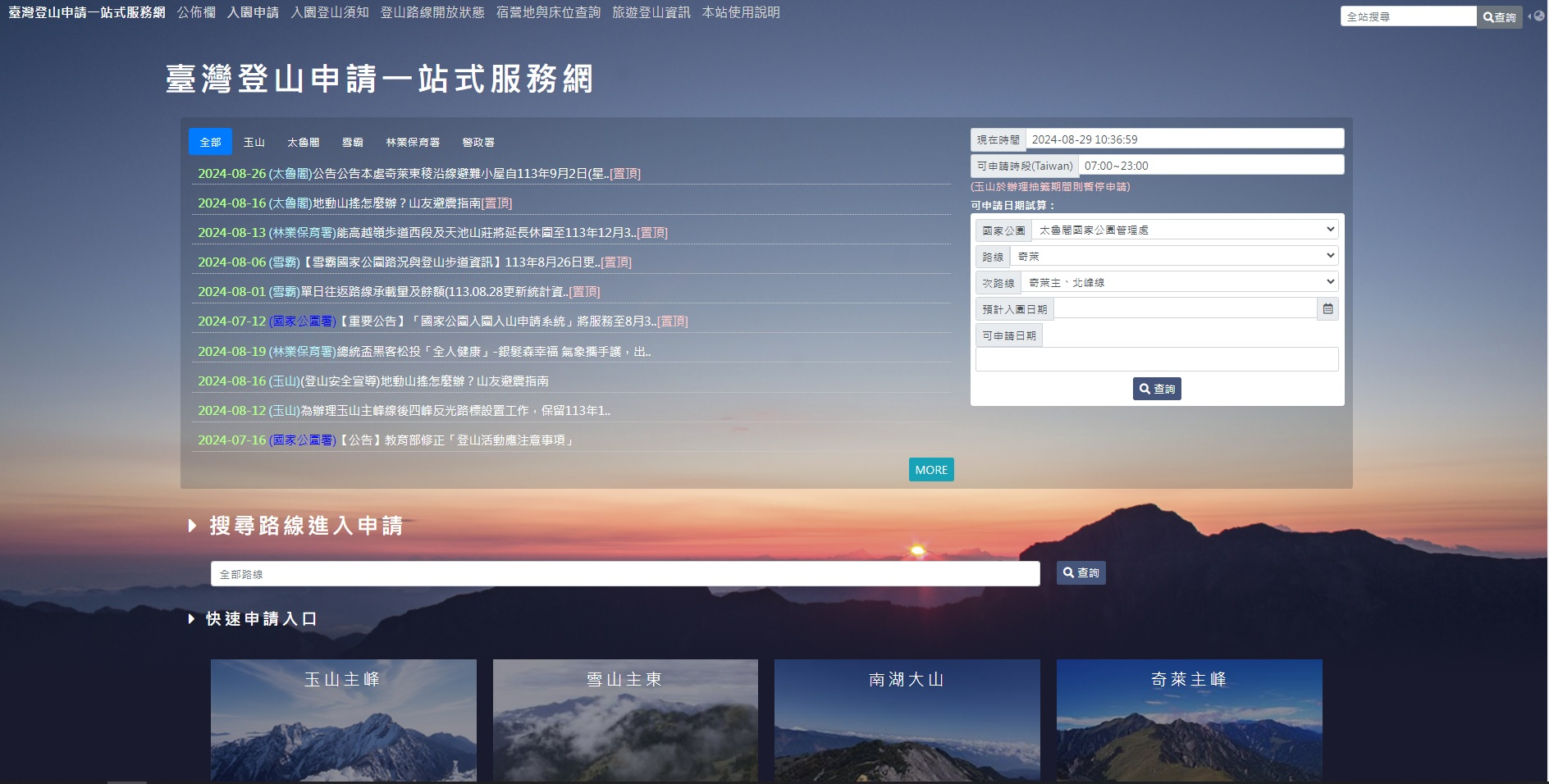This screenshot has width=1549, height=784.
Task: Click the site search 查詢 magnifier button
Action: pyautogui.click(x=1499, y=17)
